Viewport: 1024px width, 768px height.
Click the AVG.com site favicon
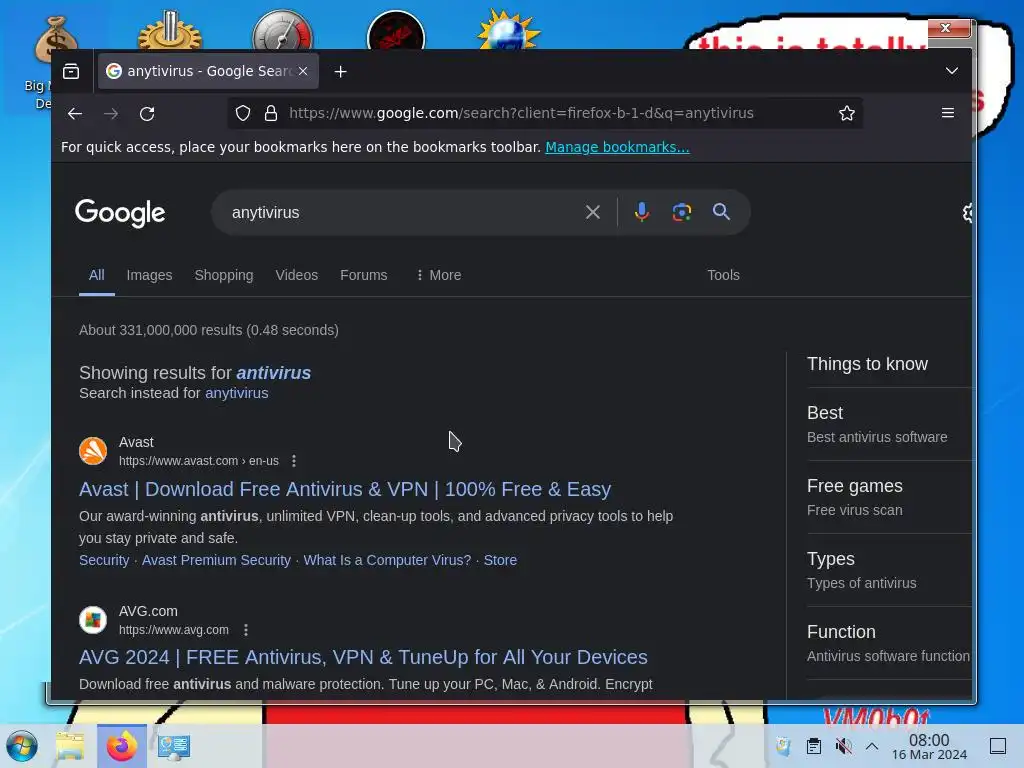tap(93, 620)
